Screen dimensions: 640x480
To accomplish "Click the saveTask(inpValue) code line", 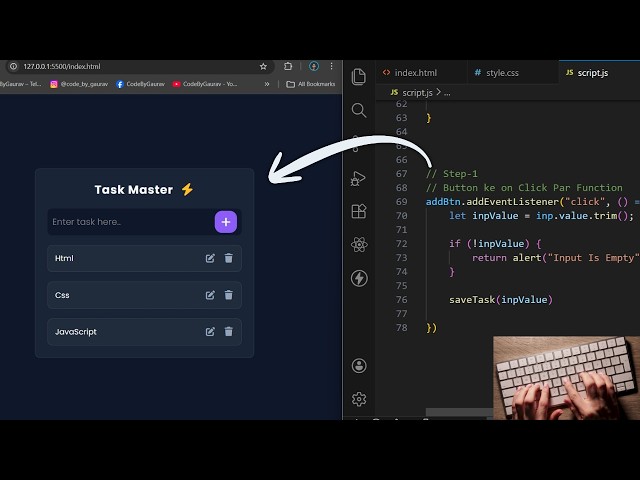I will 501,300.
